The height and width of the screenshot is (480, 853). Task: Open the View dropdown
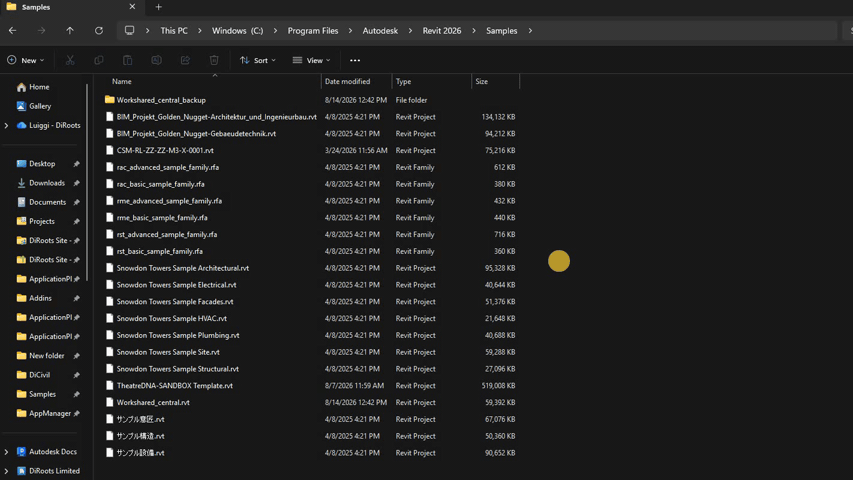[x=311, y=60]
